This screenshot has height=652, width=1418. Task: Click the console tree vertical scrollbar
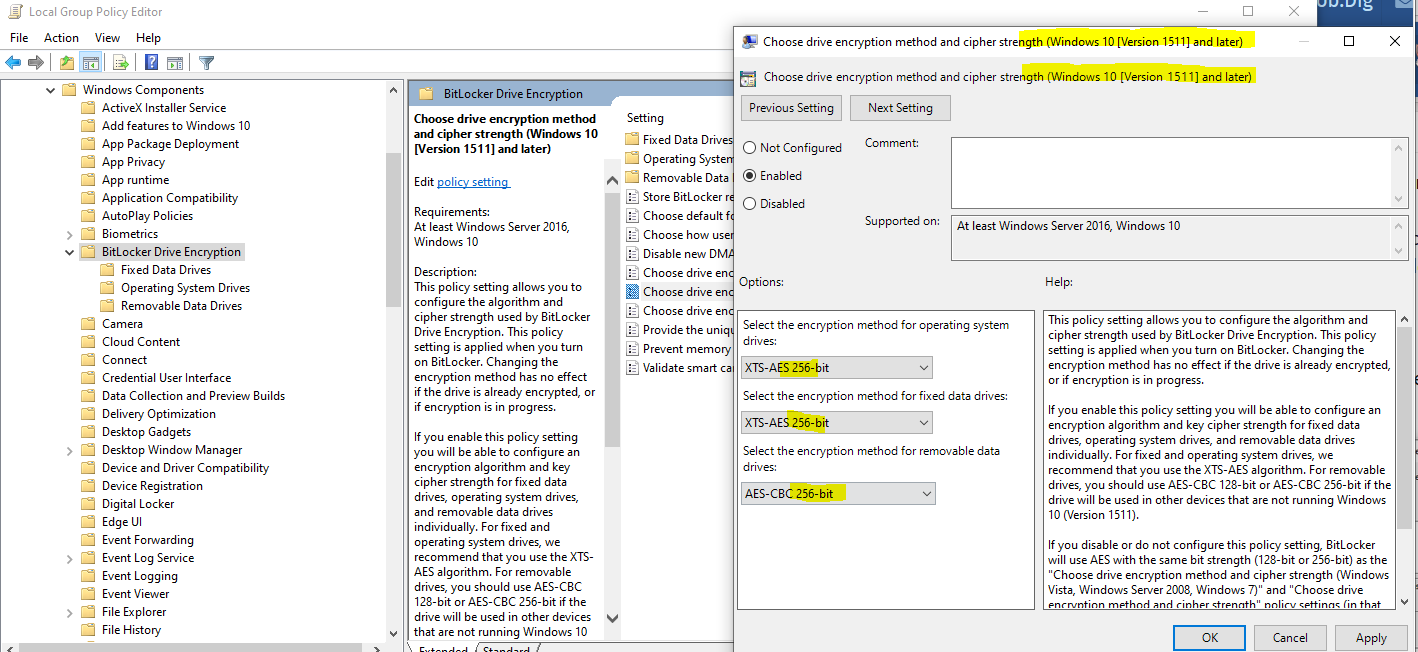[394, 230]
